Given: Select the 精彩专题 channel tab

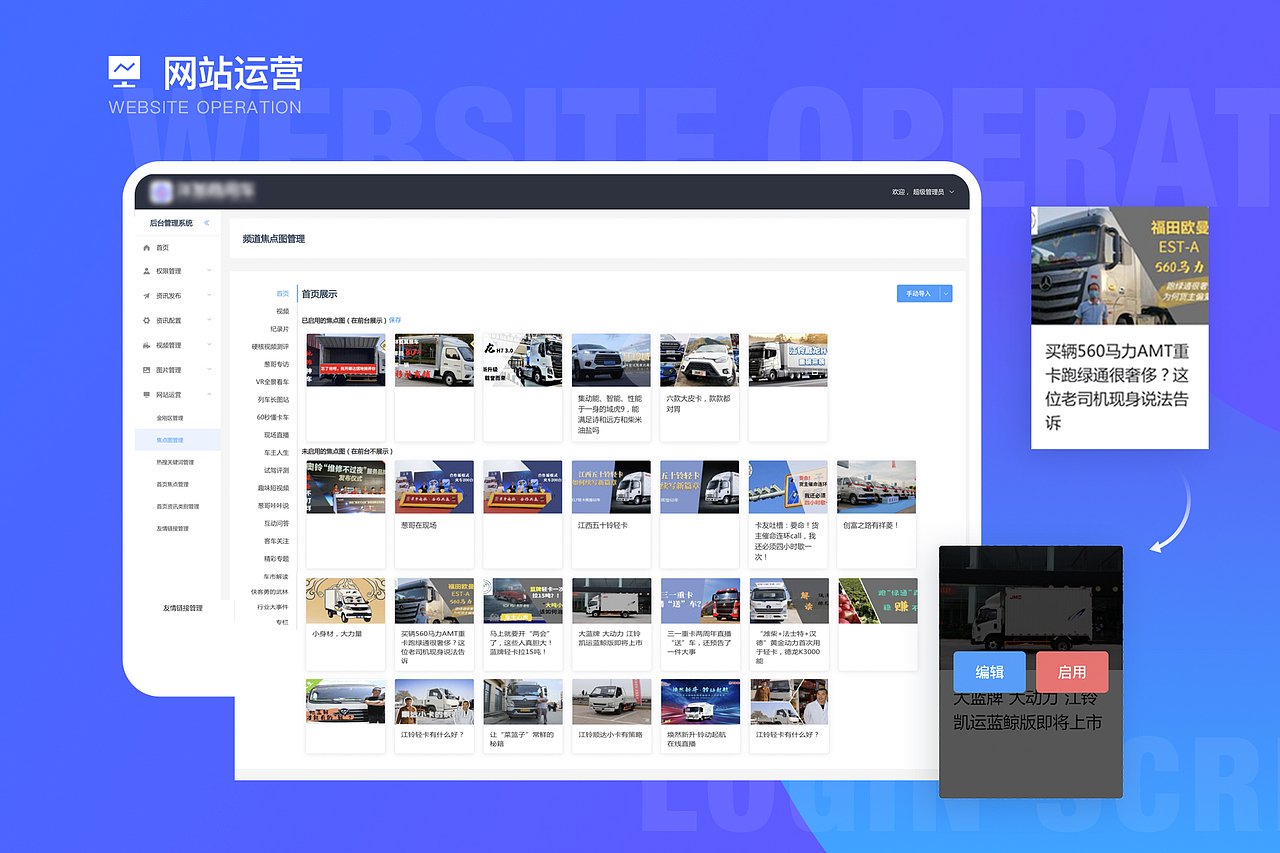Looking at the screenshot, I should point(276,559).
